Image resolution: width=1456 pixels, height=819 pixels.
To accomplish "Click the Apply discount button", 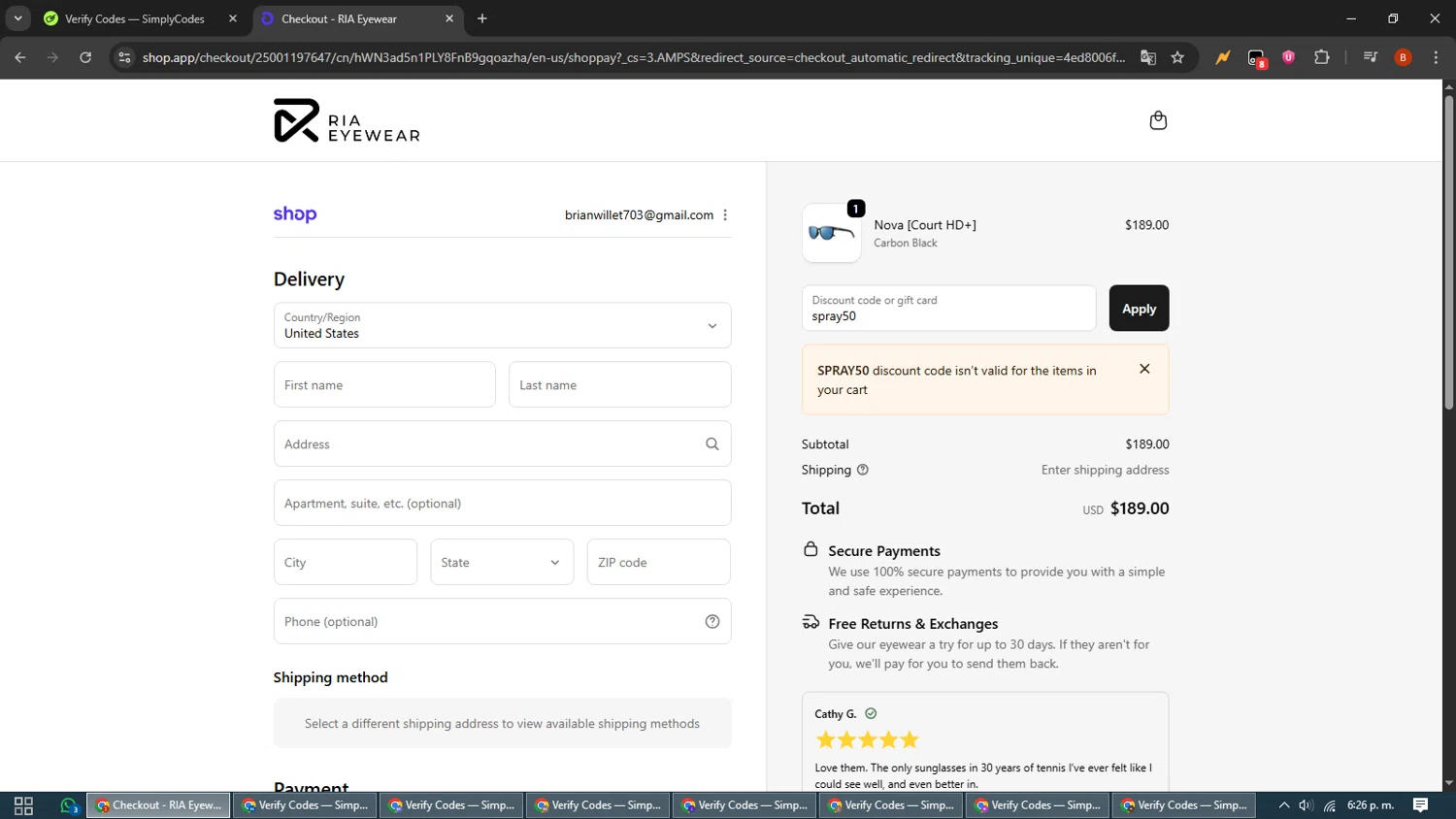I will 1139,309.
